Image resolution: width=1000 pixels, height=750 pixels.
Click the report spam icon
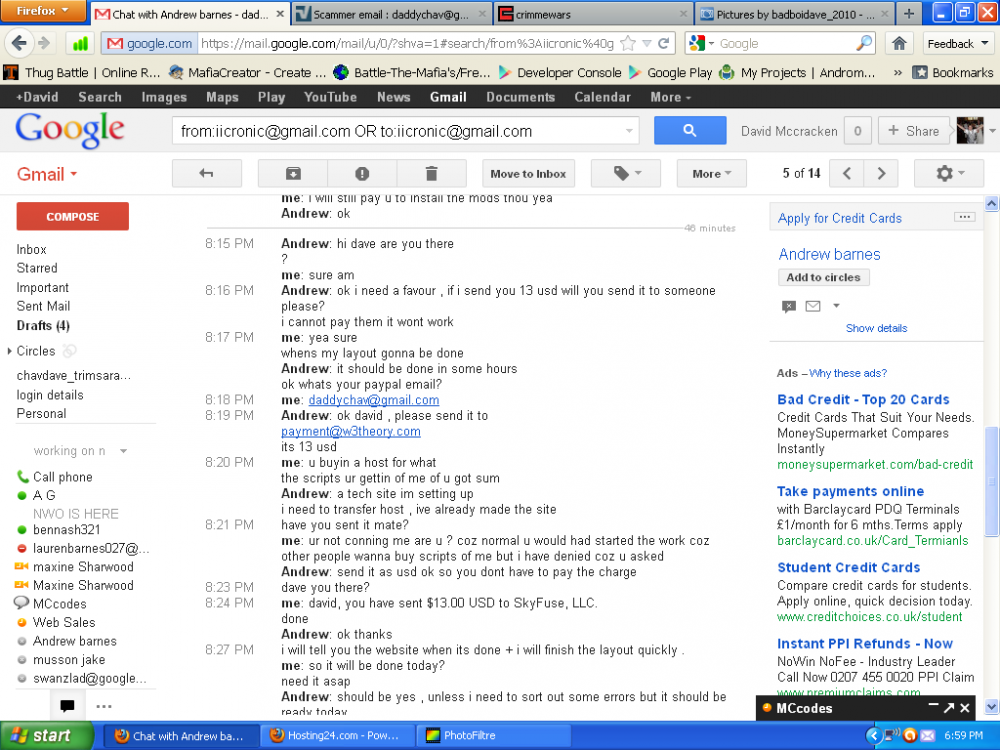(362, 173)
